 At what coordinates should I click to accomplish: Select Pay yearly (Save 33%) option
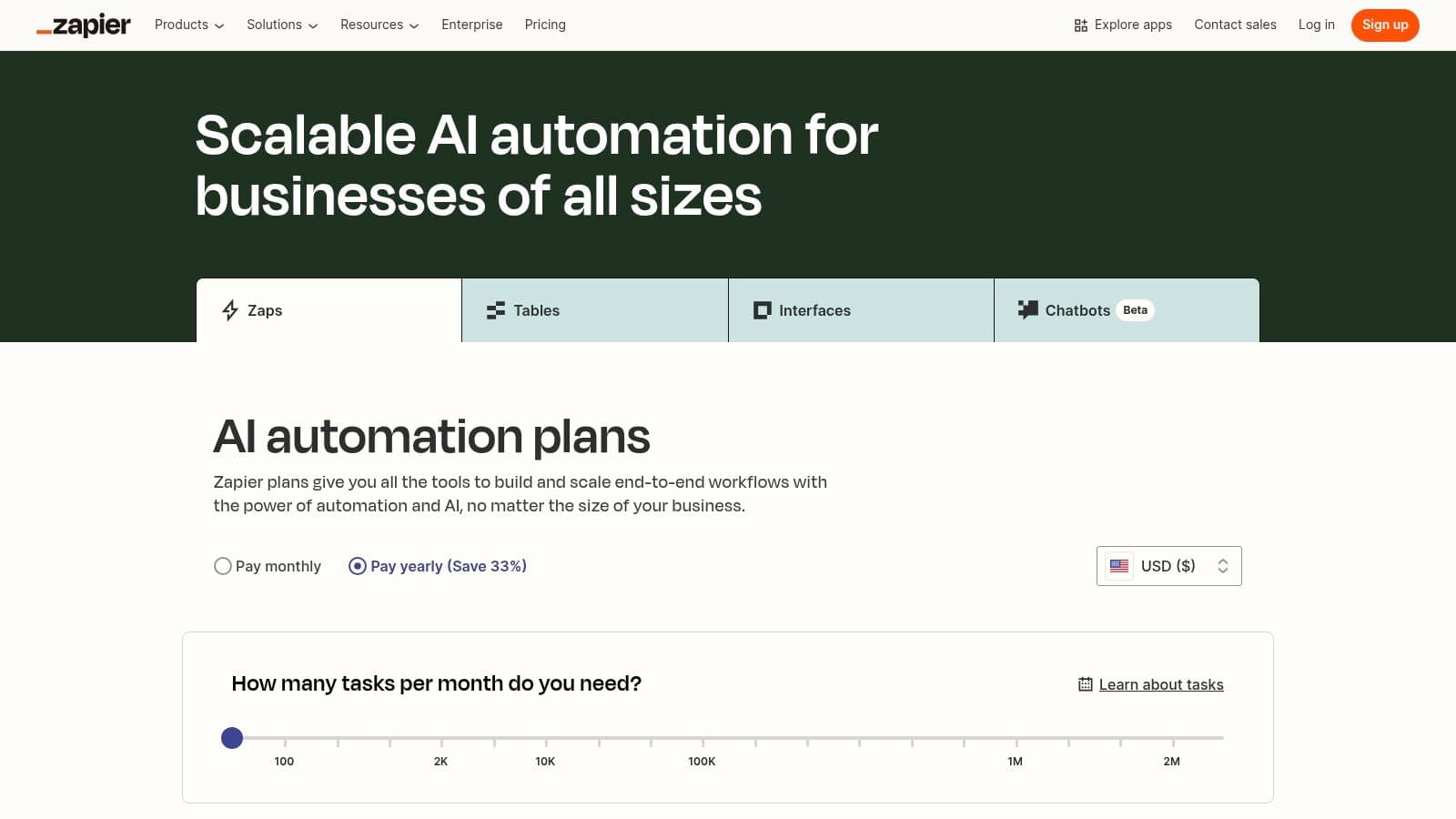[358, 566]
